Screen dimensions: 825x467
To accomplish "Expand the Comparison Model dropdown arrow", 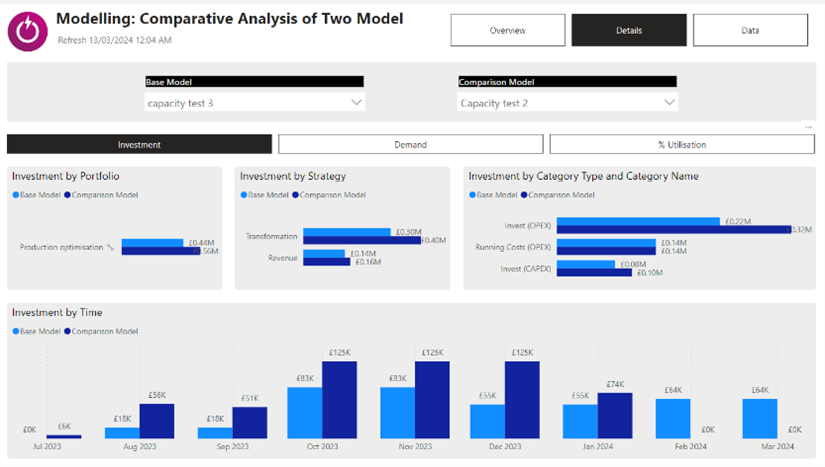I will (669, 103).
